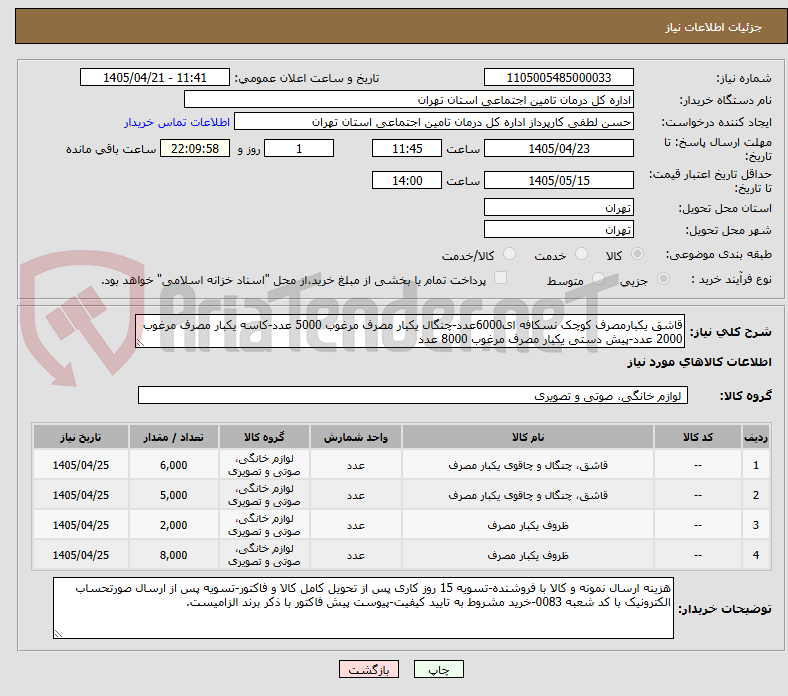Click the اطلاعات کالاهای مورد نیاز heading
This screenshot has height=696, width=788.
coord(699,362)
